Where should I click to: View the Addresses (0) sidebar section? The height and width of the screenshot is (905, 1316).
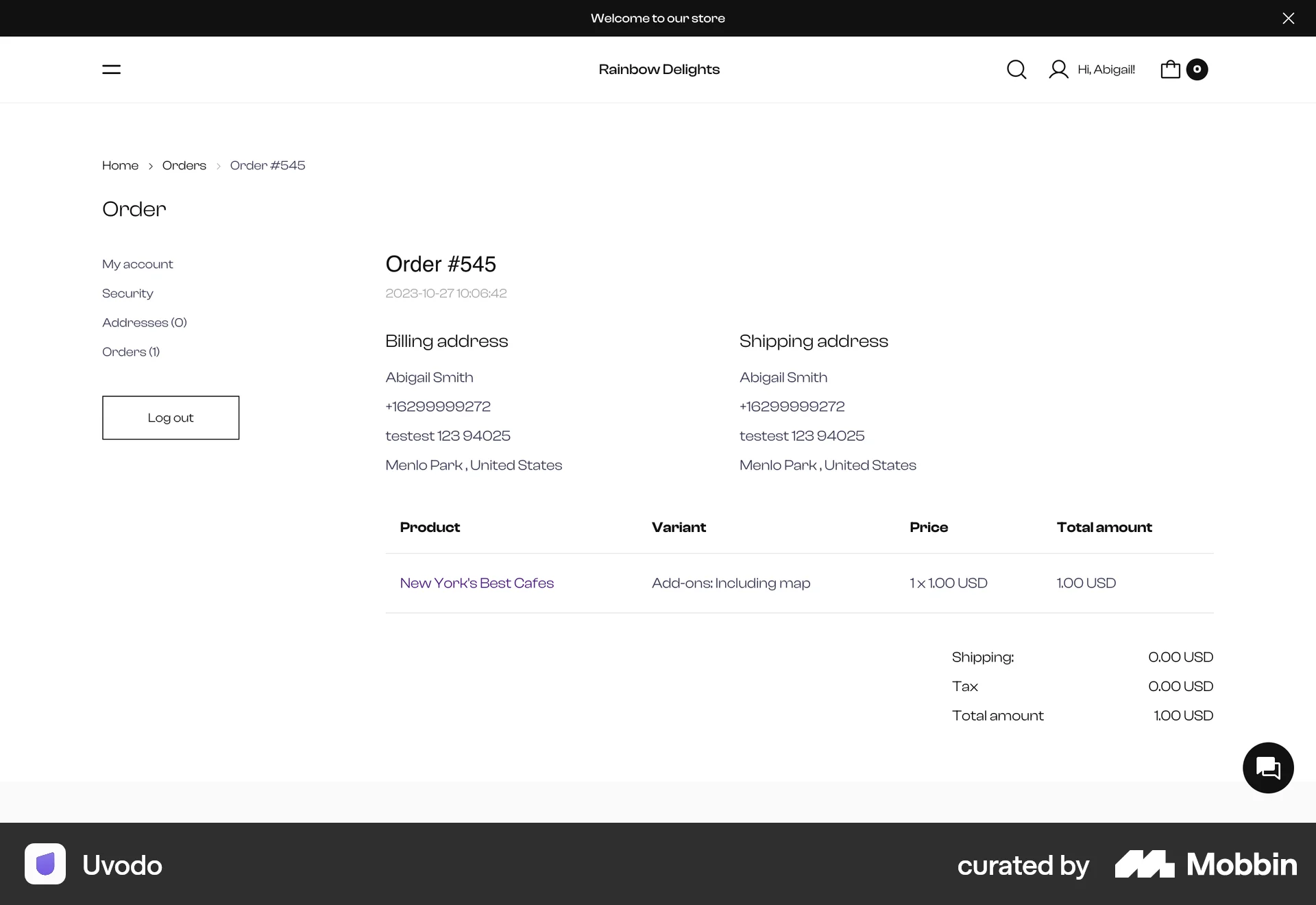(144, 322)
